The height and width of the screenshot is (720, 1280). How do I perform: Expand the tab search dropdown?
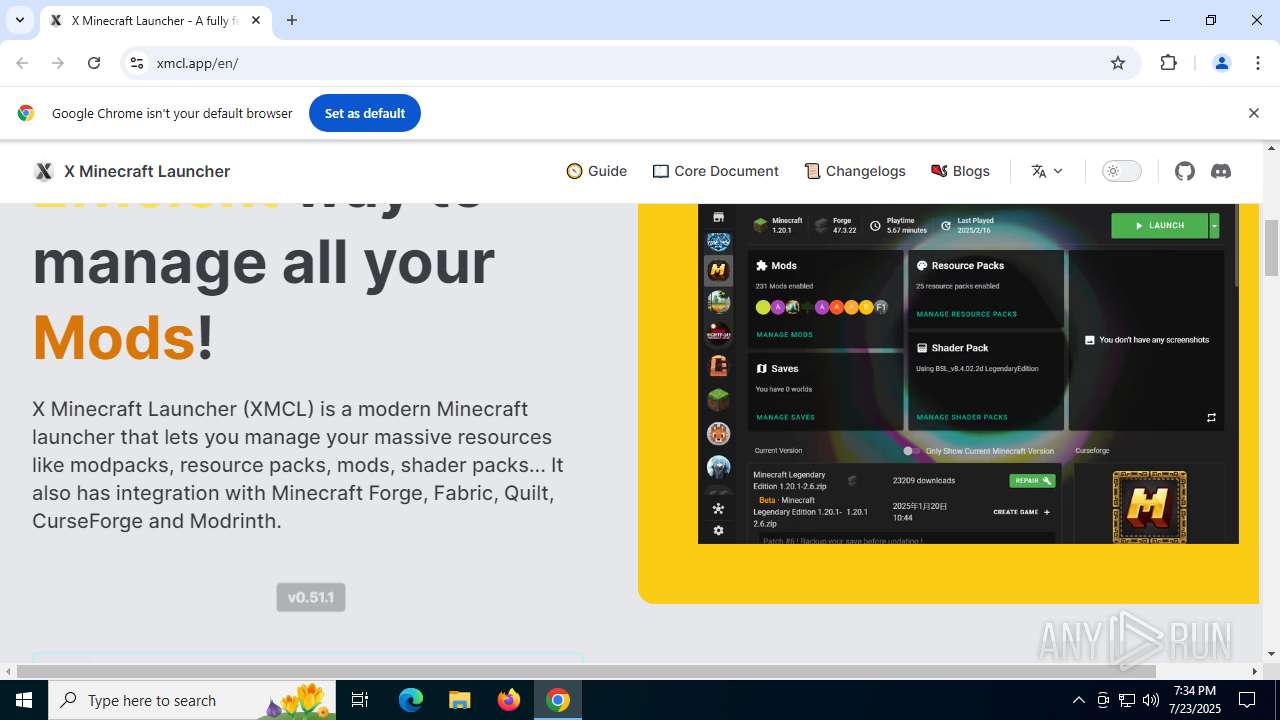click(19, 20)
